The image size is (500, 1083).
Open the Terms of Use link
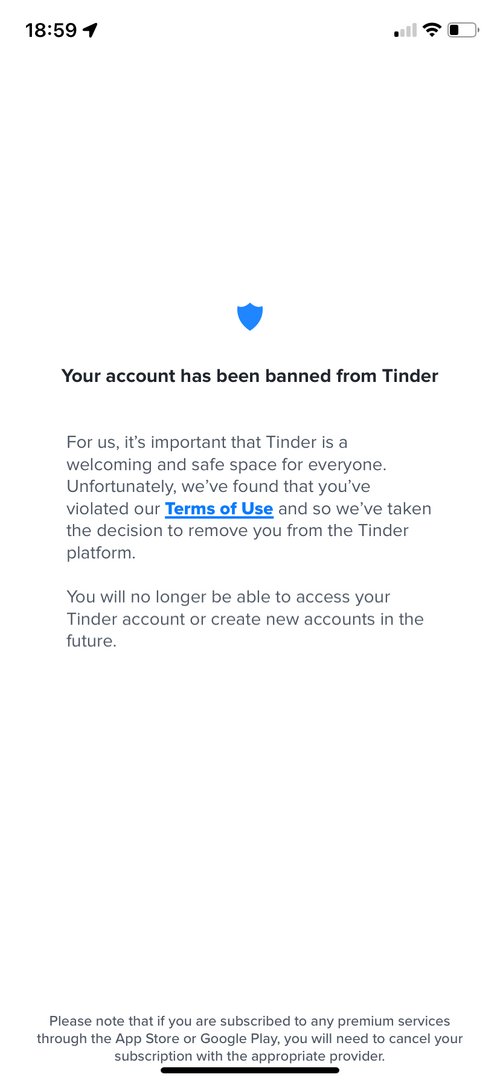219,509
